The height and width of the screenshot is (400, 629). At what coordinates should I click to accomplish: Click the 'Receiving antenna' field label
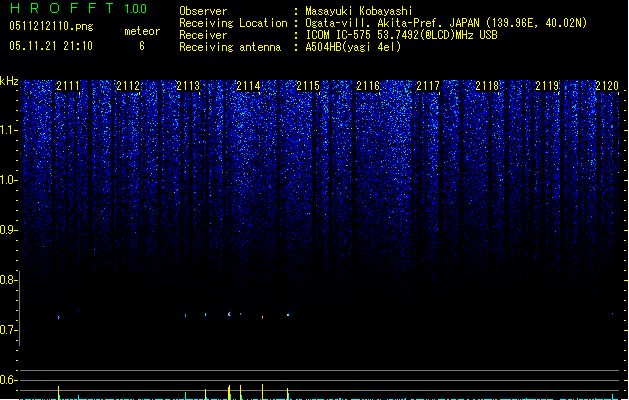230,47
